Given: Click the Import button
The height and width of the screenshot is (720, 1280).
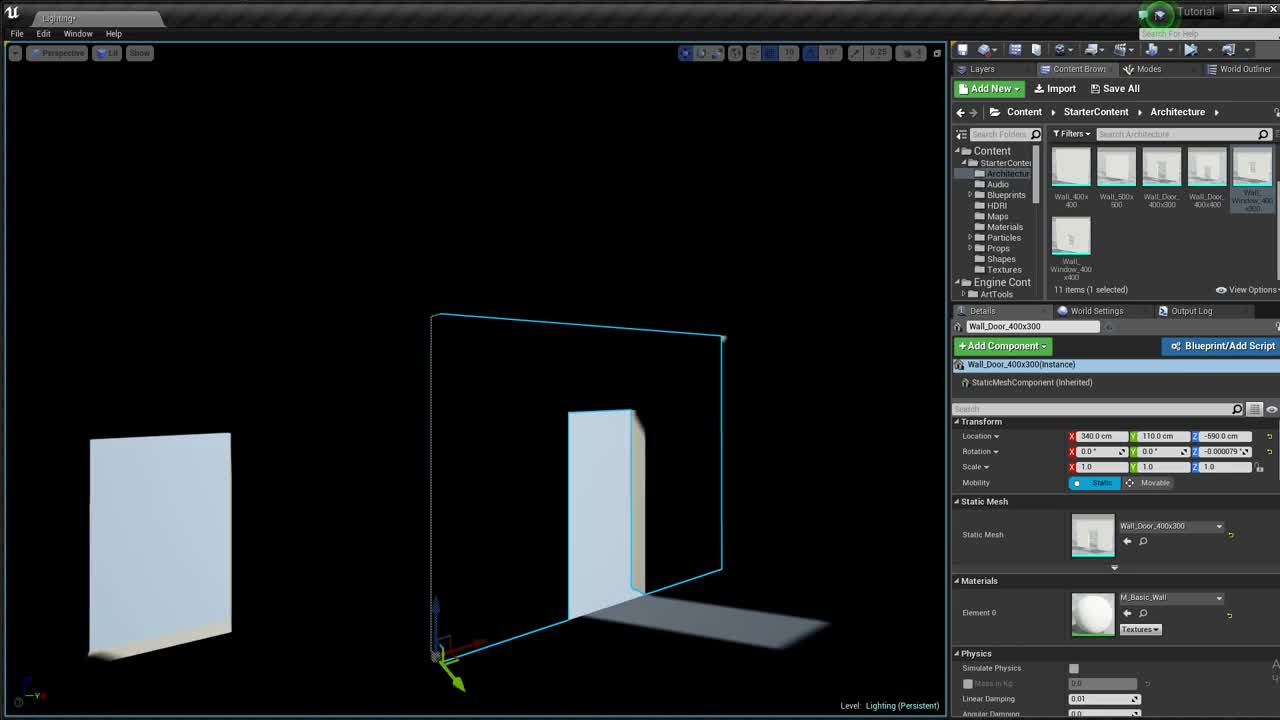Looking at the screenshot, I should (1055, 89).
